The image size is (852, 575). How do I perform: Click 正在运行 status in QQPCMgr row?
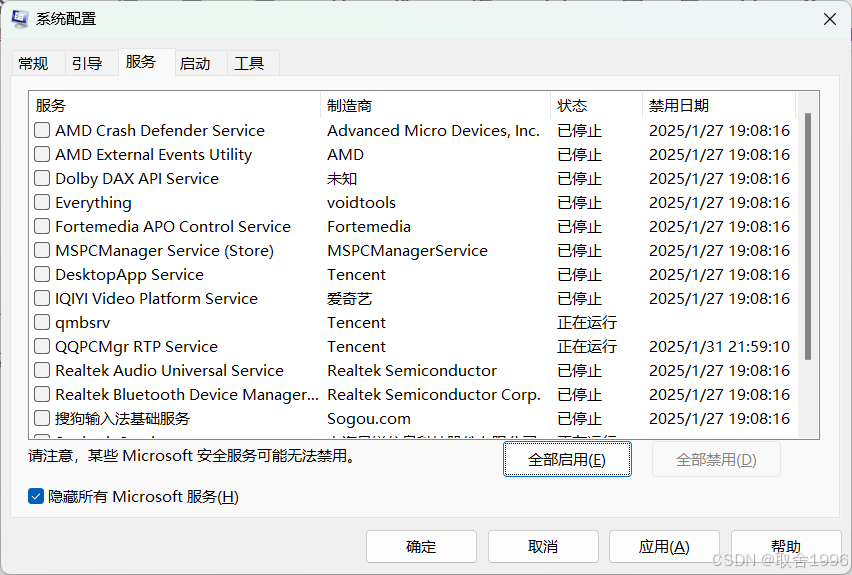tap(587, 346)
